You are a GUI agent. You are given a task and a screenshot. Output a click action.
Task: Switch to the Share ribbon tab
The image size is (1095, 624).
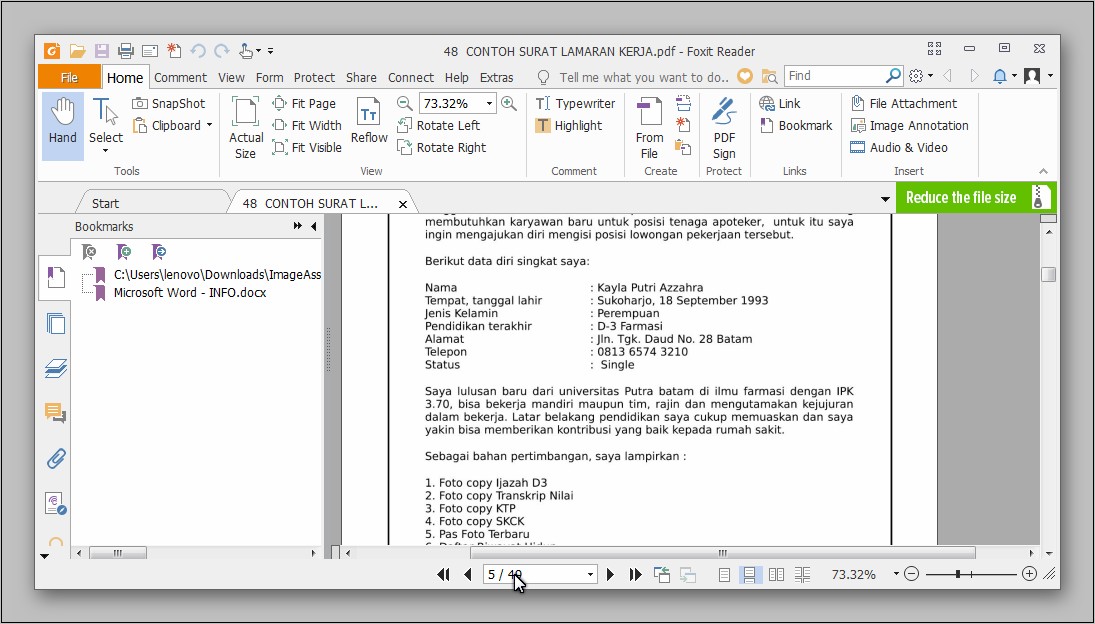coord(361,77)
